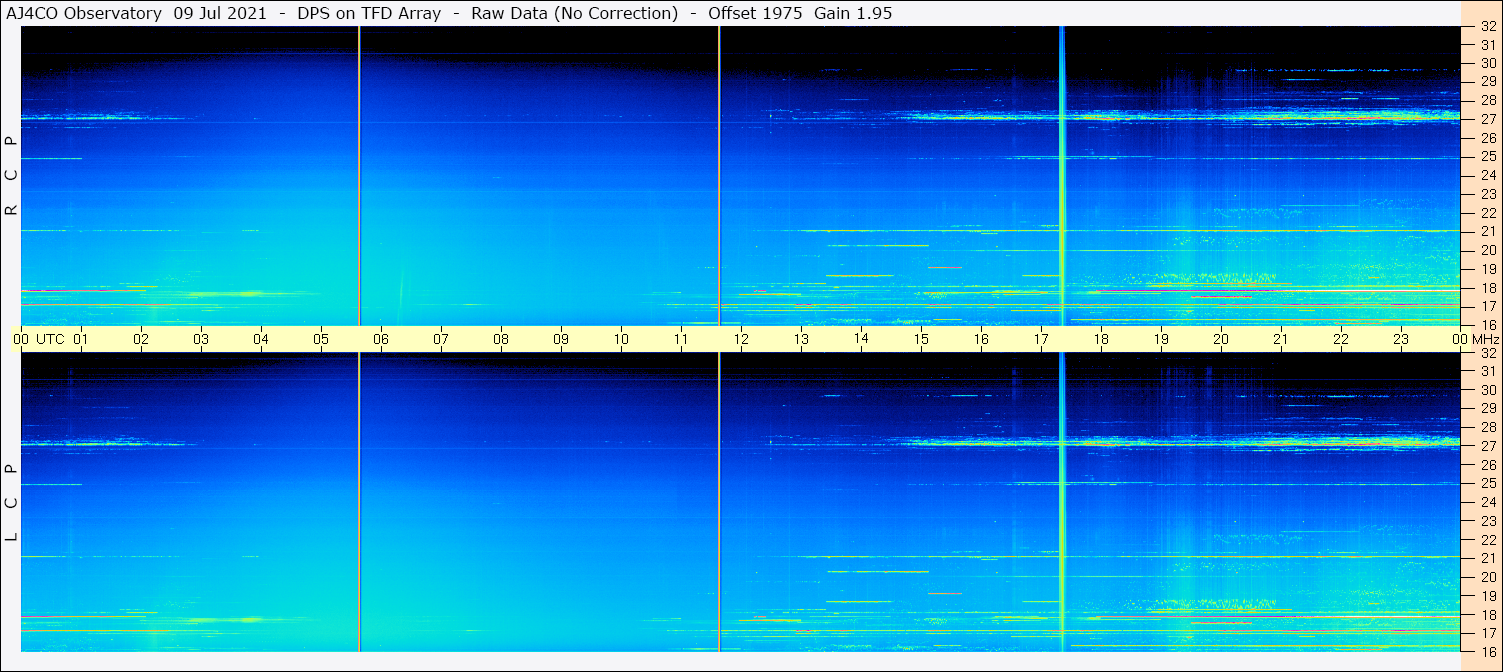Image resolution: width=1503 pixels, height=672 pixels.
Task: Select the 18 hour tick on time axis
Action: click(1101, 339)
